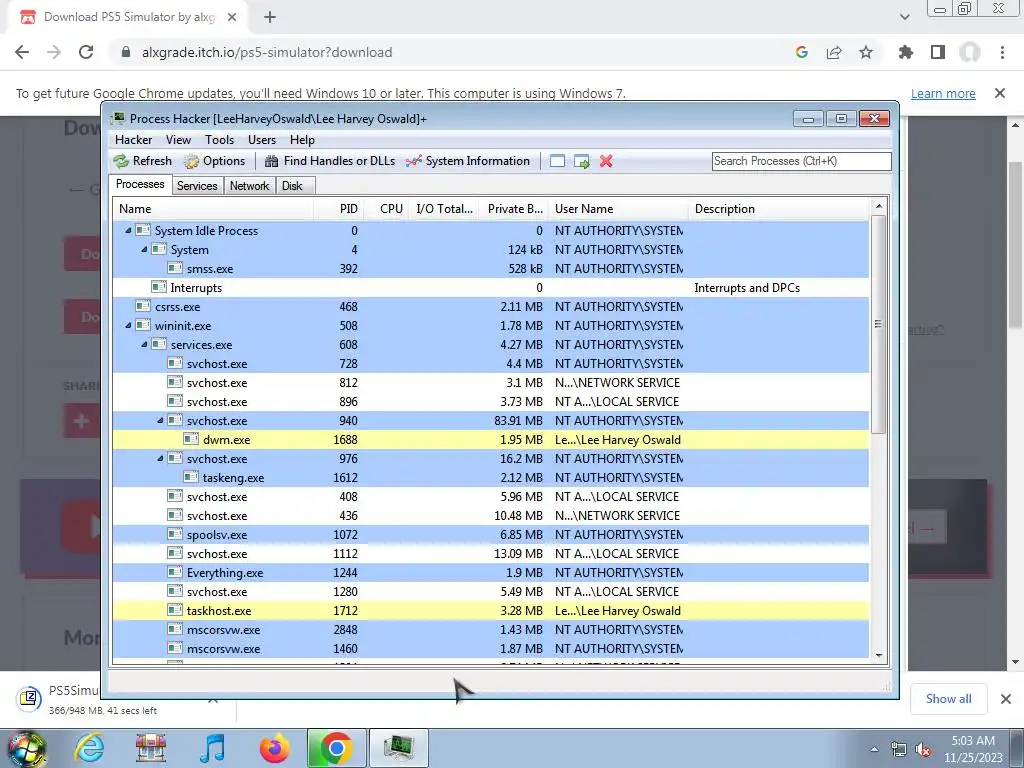
Task: Click the blank window finder toolbar icon
Action: [x=557, y=161]
